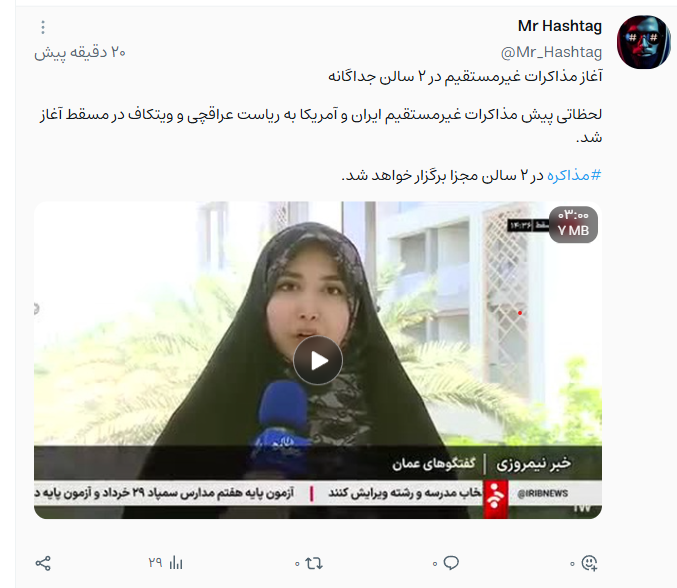Click the Mr Hashtag profile avatar
The image size is (677, 588).
tap(644, 42)
